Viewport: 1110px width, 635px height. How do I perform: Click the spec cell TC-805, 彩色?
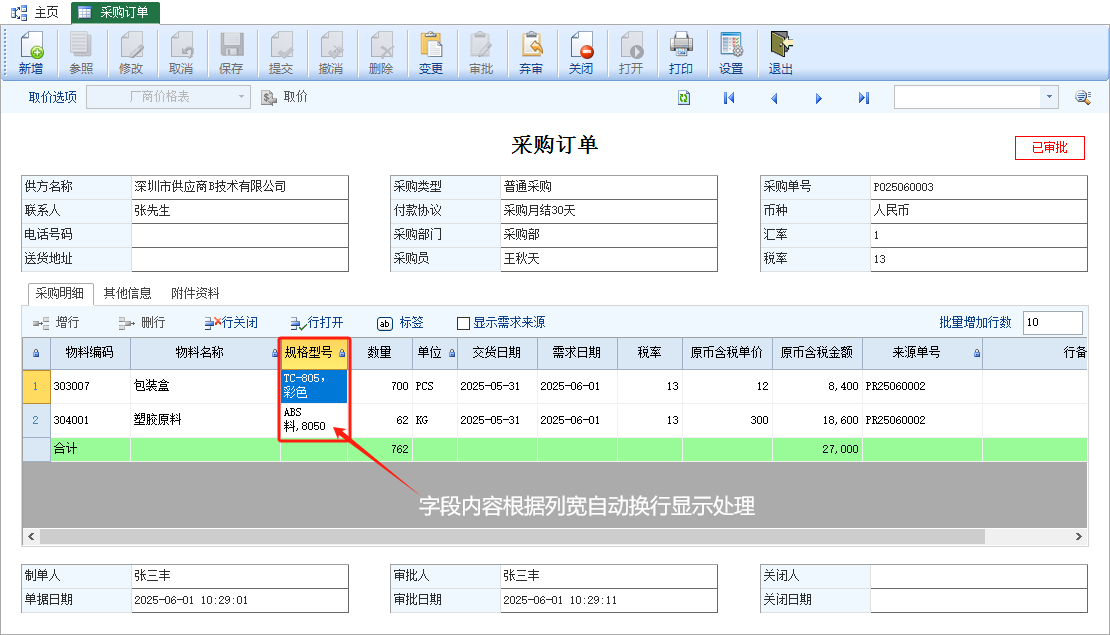[x=314, y=387]
